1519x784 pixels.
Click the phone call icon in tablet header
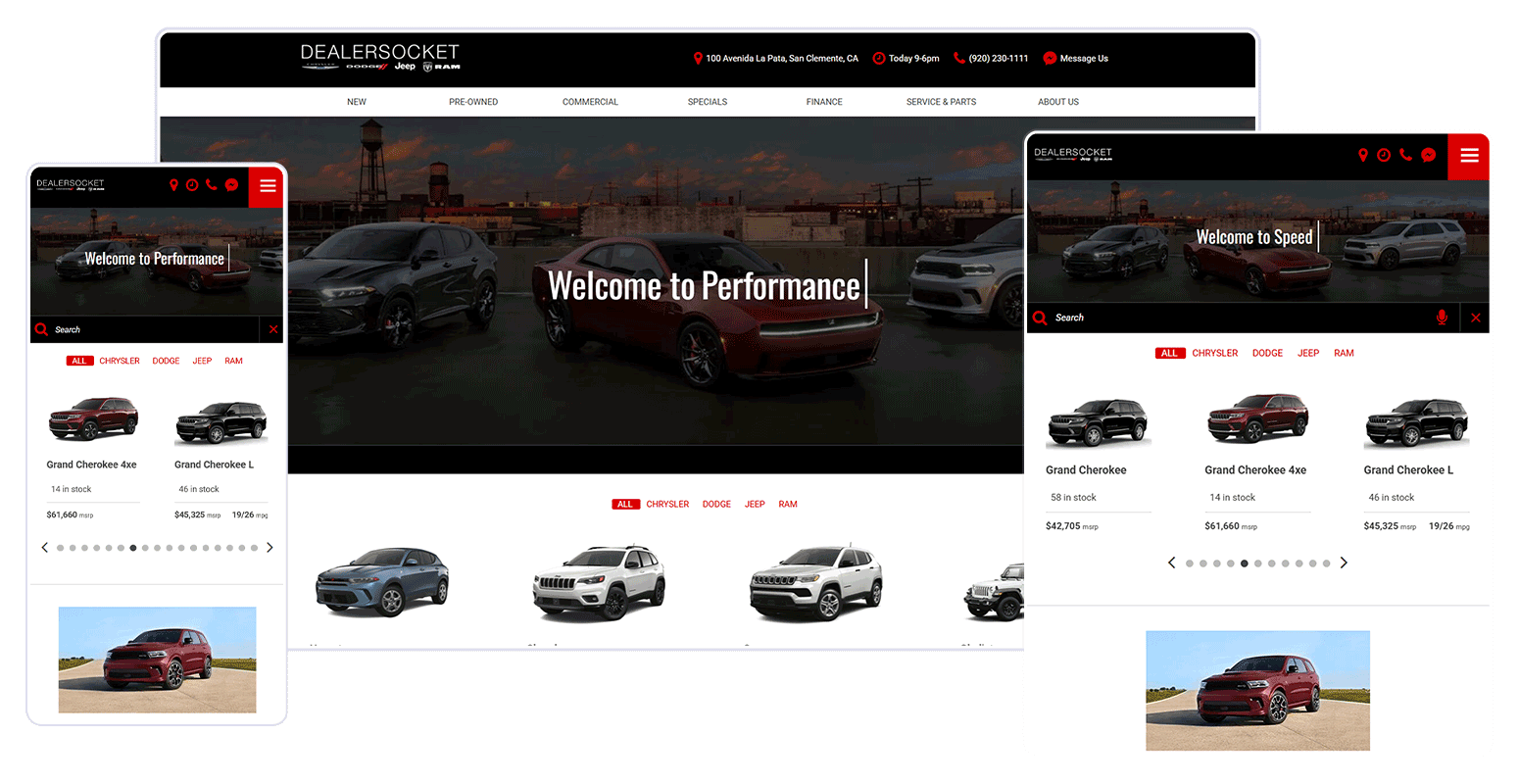1405,155
